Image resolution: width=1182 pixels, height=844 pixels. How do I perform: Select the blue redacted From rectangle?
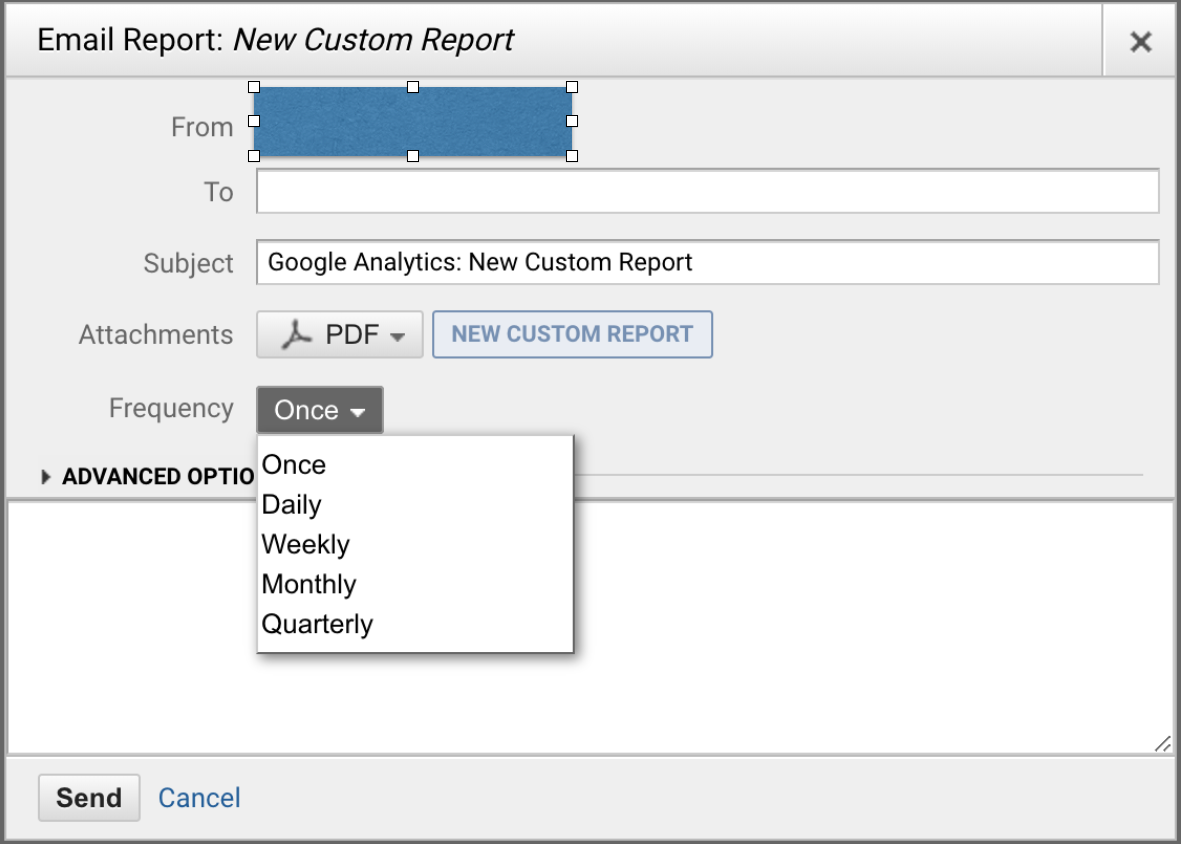(x=412, y=121)
